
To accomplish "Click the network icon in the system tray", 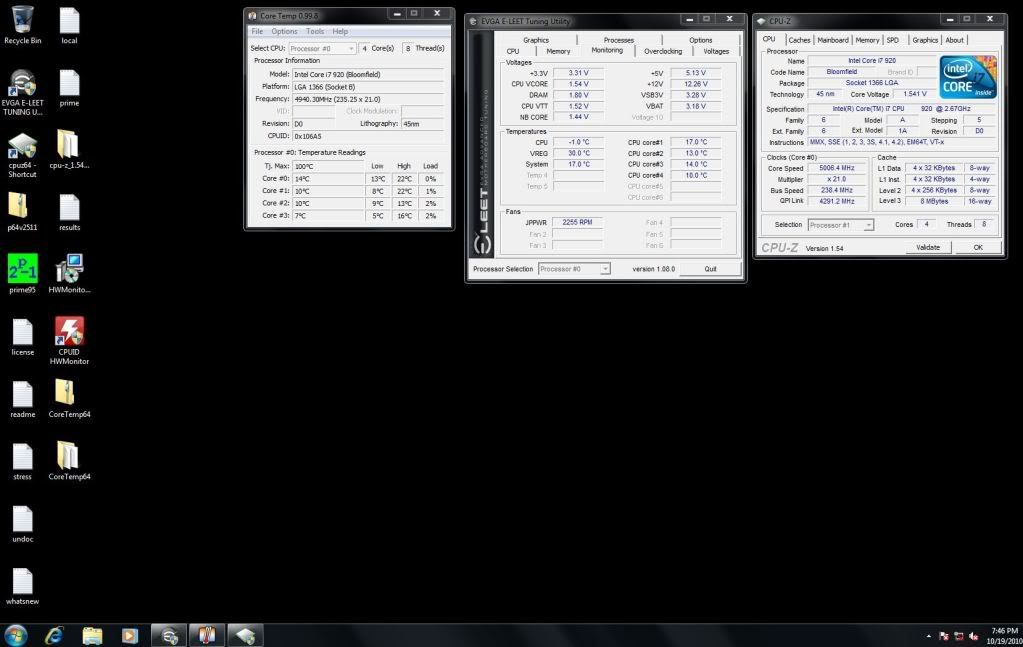I will [x=958, y=636].
